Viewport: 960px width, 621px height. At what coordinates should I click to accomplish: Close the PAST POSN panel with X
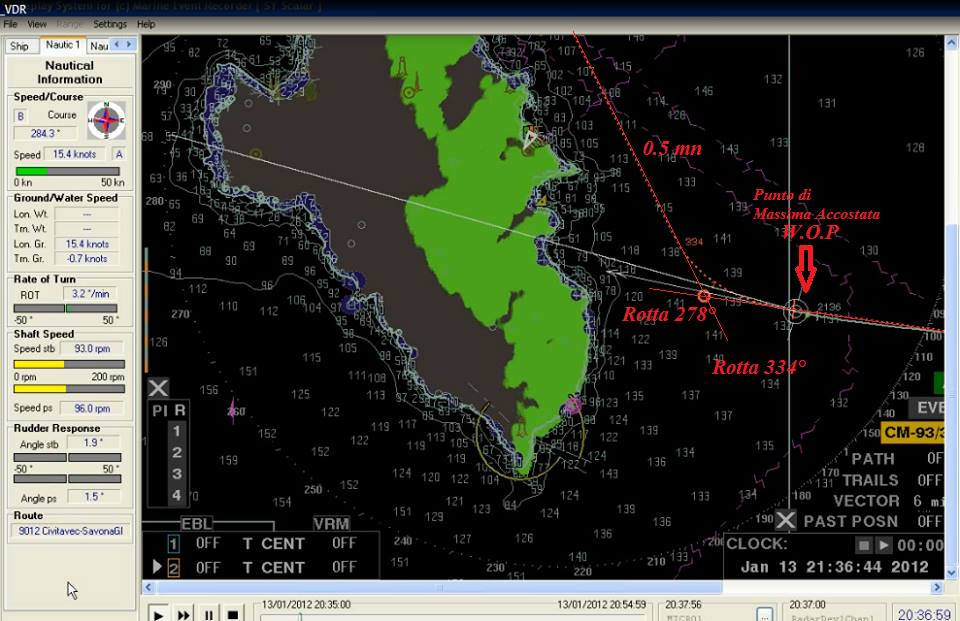[786, 520]
